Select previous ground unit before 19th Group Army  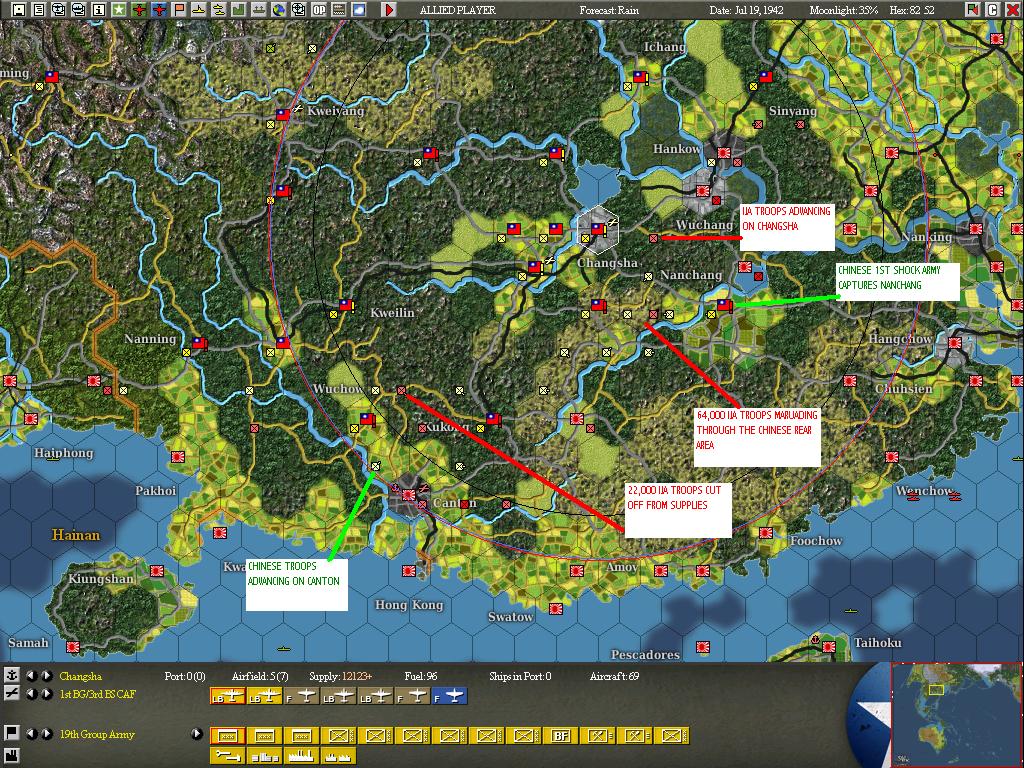31,734
